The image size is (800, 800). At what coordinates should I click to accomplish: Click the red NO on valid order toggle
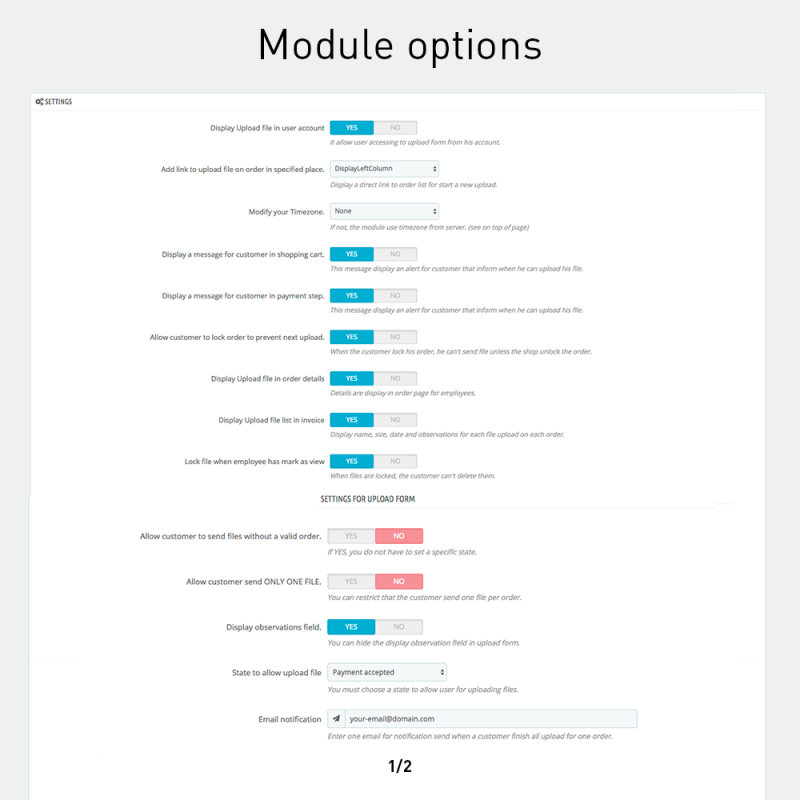point(398,536)
